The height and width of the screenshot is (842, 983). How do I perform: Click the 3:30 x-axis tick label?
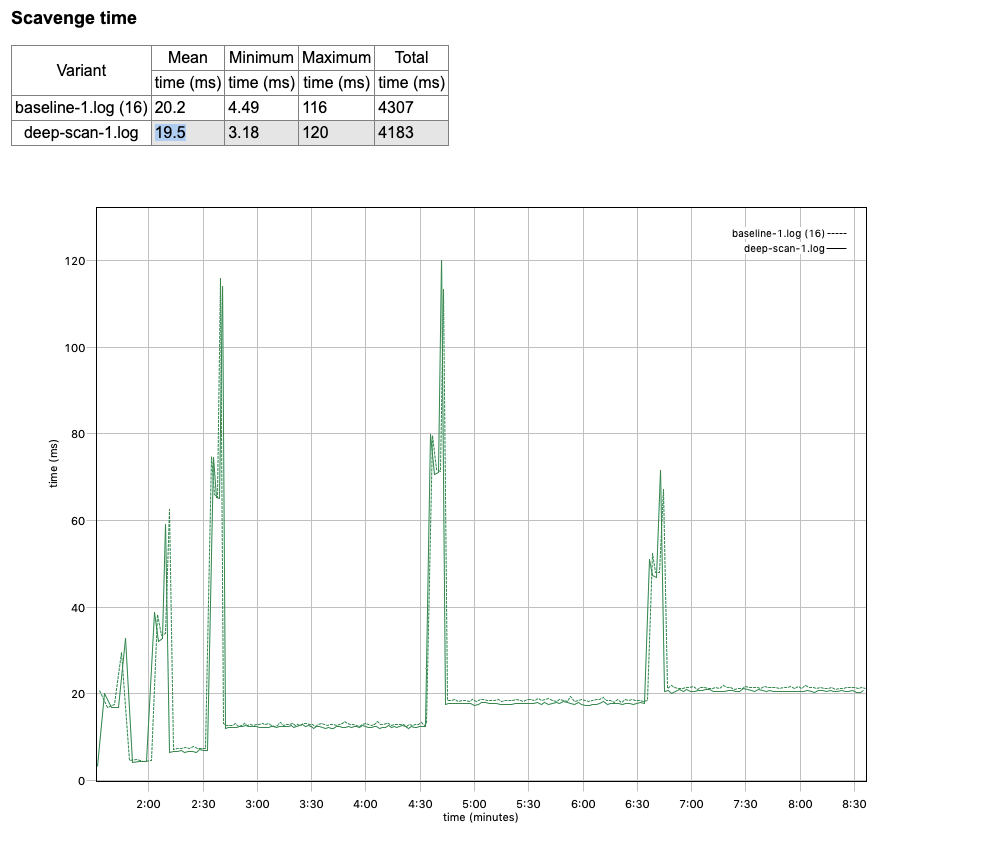(x=312, y=804)
